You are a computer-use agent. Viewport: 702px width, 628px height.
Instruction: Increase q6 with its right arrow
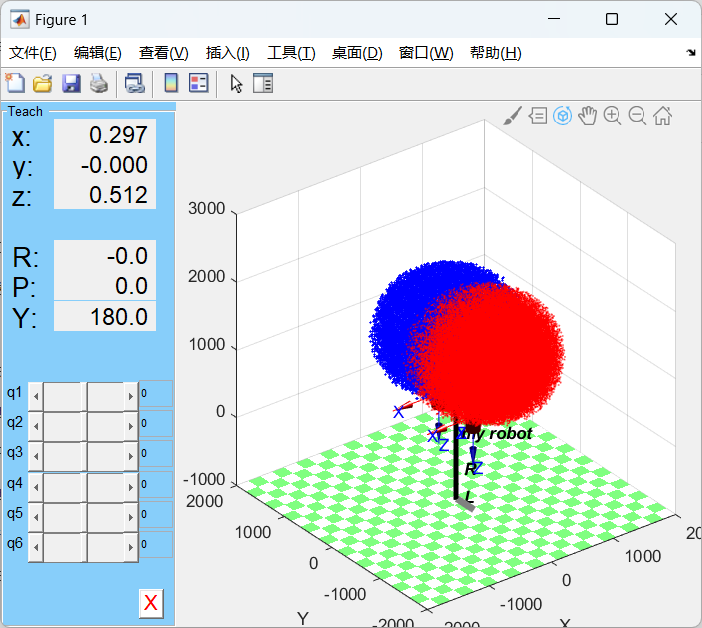click(x=131, y=547)
